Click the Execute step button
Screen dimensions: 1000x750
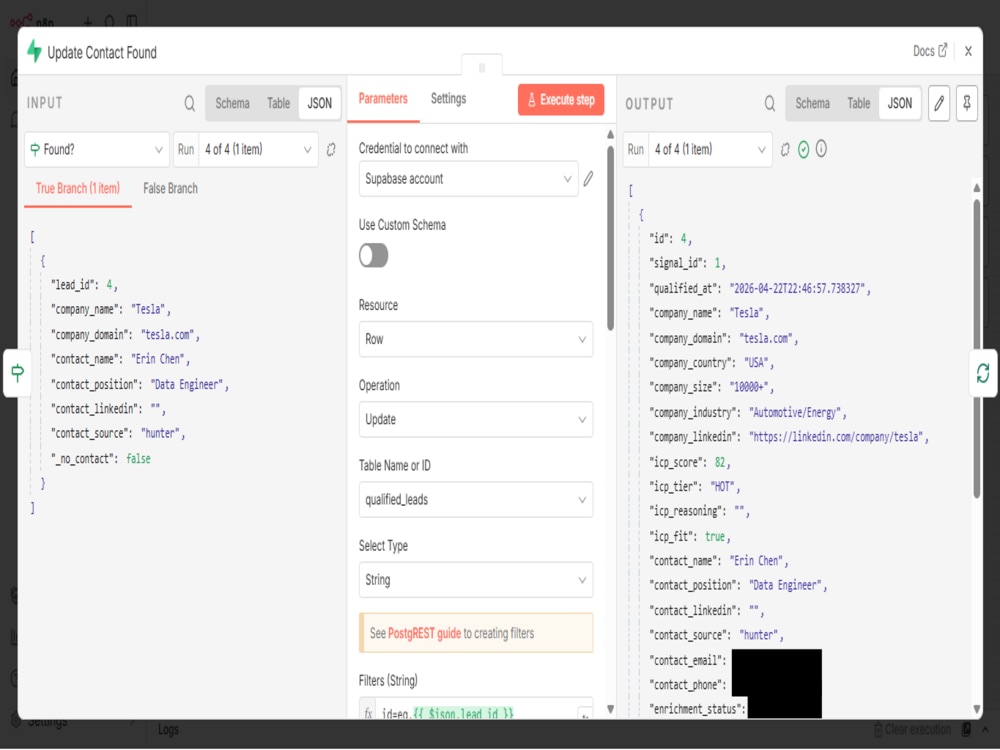pos(561,100)
